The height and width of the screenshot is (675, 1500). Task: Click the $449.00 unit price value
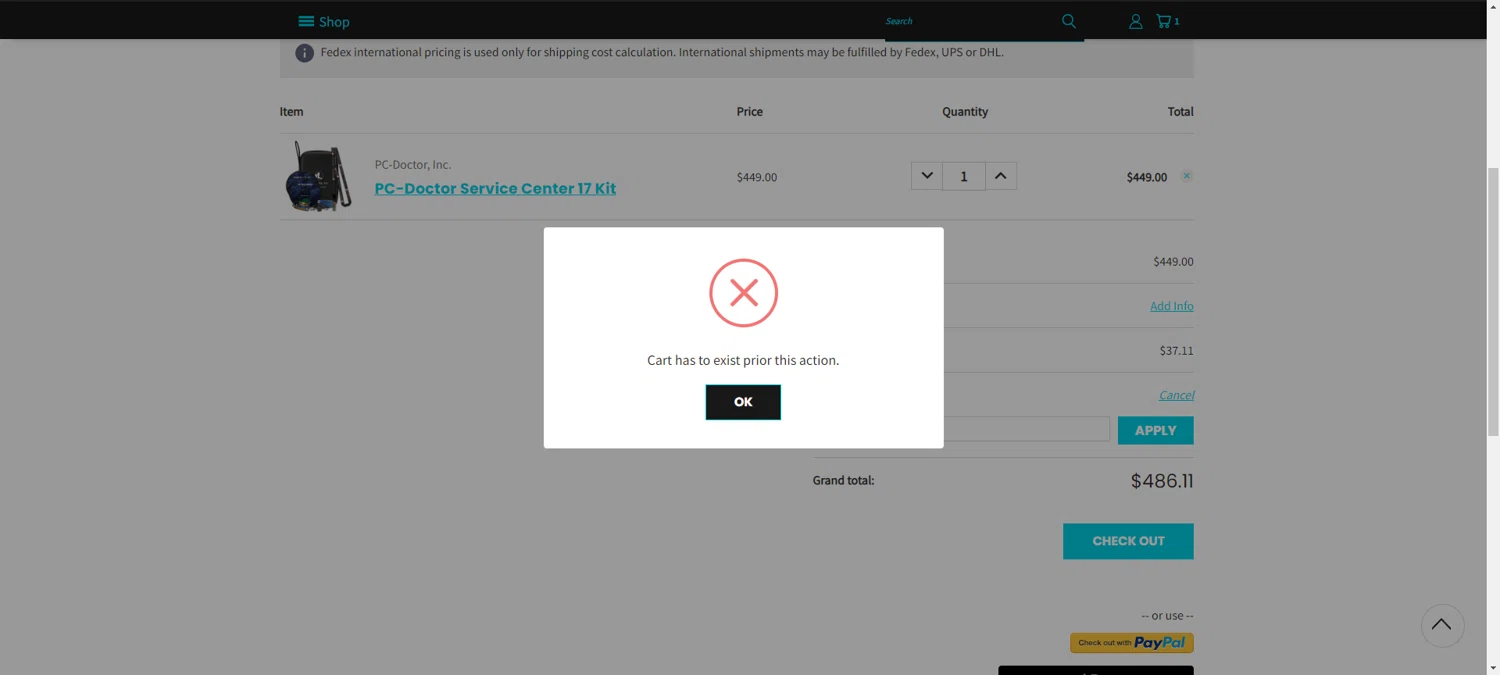[757, 177]
